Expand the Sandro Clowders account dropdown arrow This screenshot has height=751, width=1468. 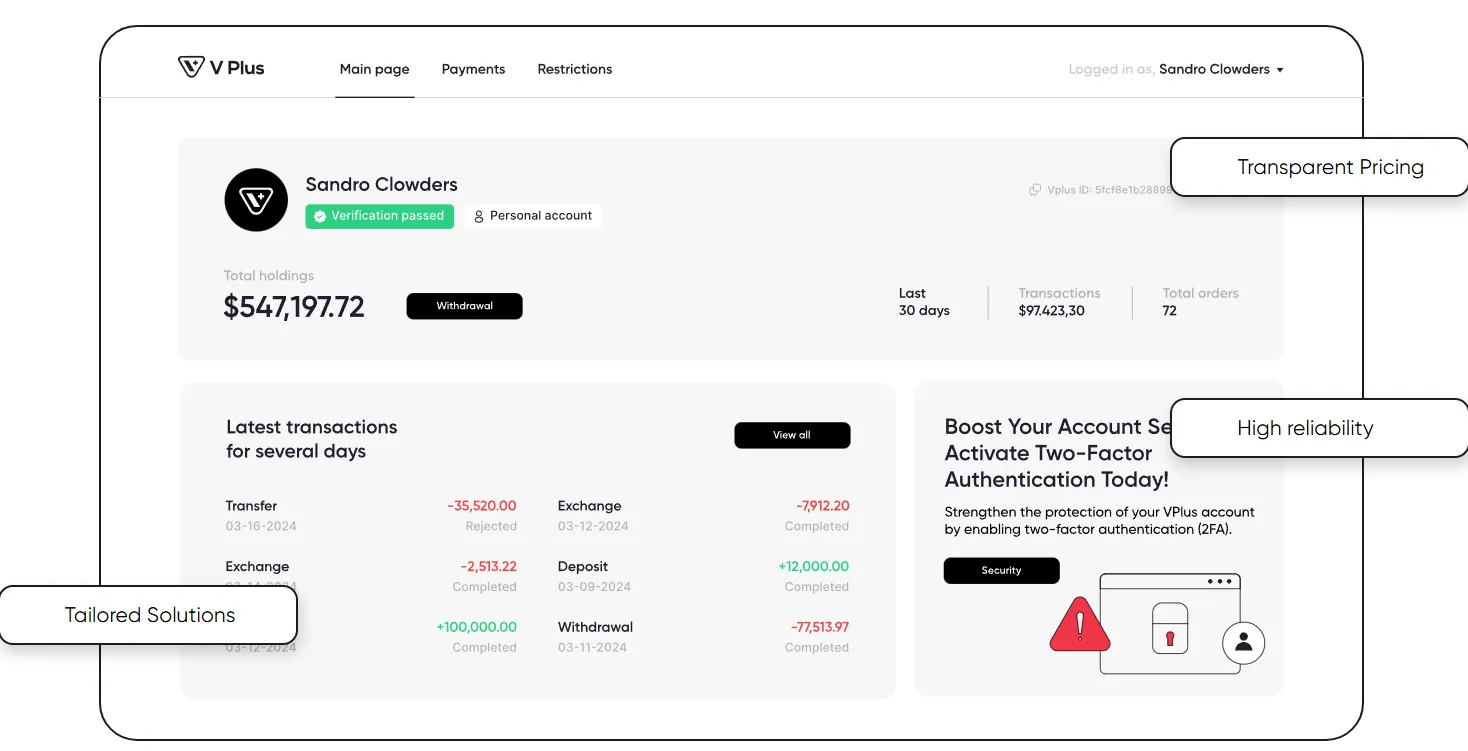click(x=1280, y=70)
